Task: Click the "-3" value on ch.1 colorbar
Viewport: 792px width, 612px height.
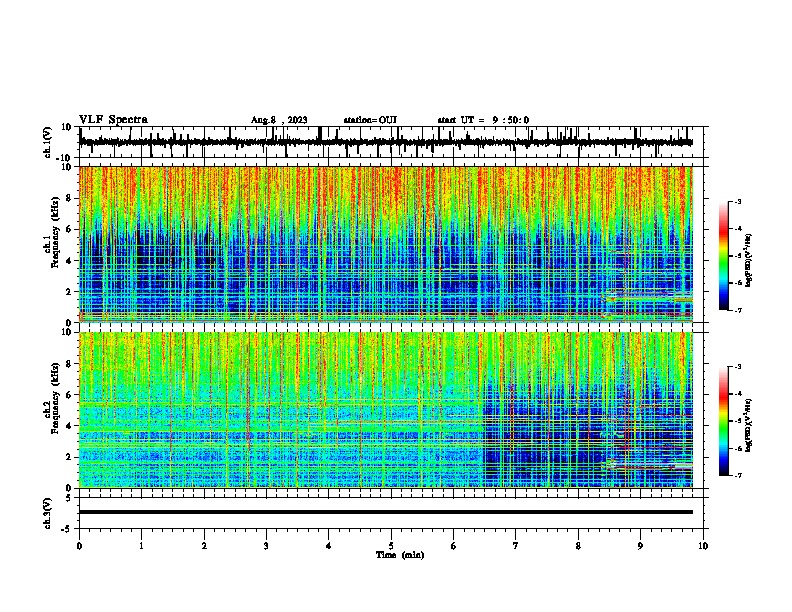Action: point(737,202)
